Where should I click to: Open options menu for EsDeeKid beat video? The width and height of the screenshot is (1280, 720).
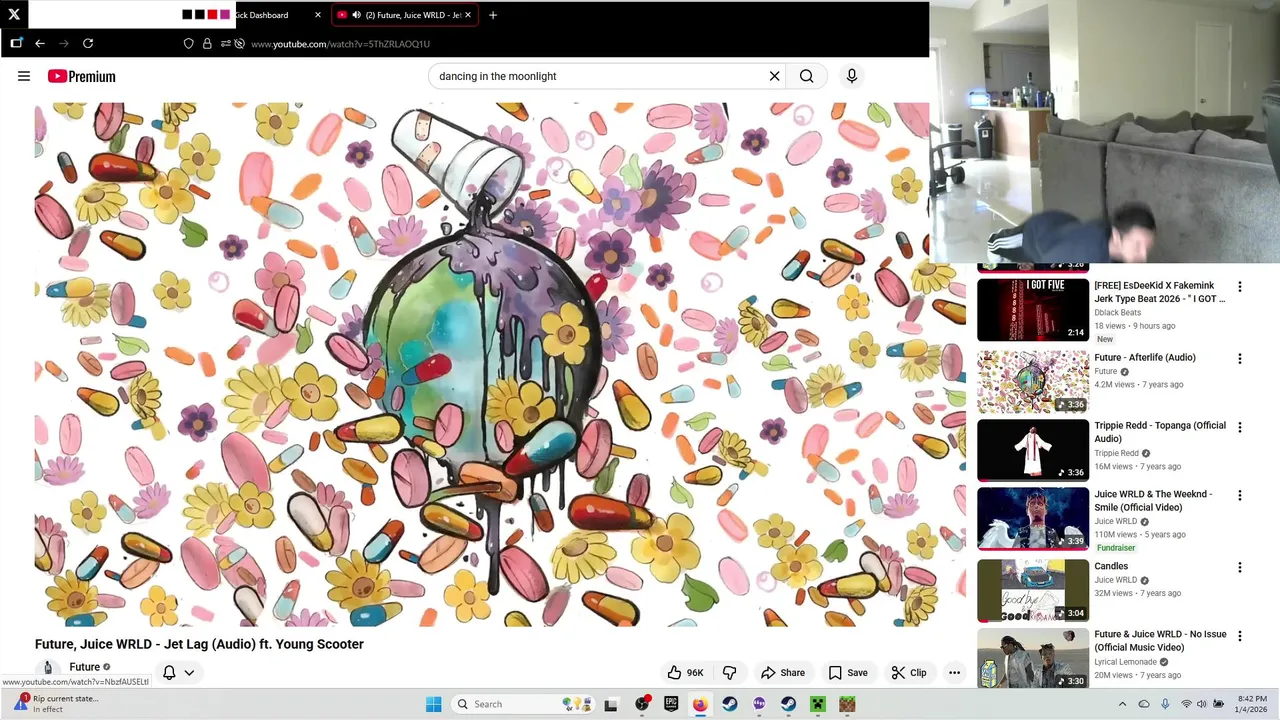[1240, 287]
